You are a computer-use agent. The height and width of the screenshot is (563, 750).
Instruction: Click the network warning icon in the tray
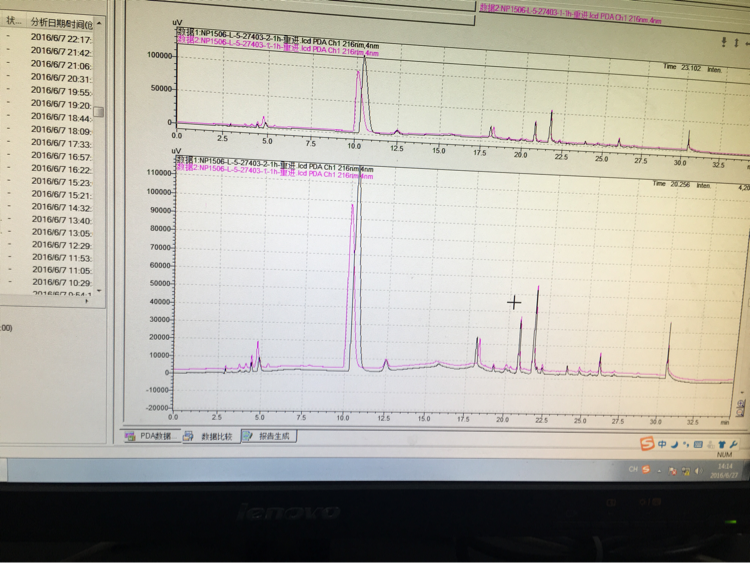point(685,471)
